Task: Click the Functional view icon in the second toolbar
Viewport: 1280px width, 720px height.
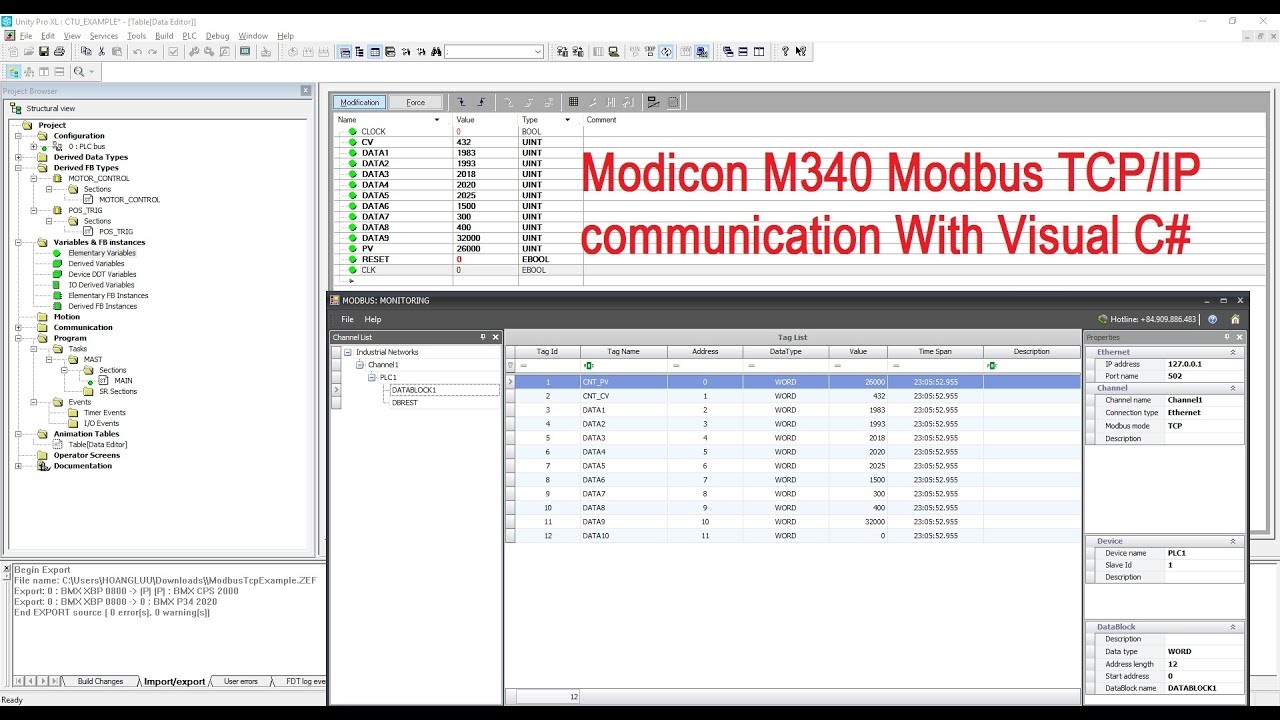Action: click(29, 72)
